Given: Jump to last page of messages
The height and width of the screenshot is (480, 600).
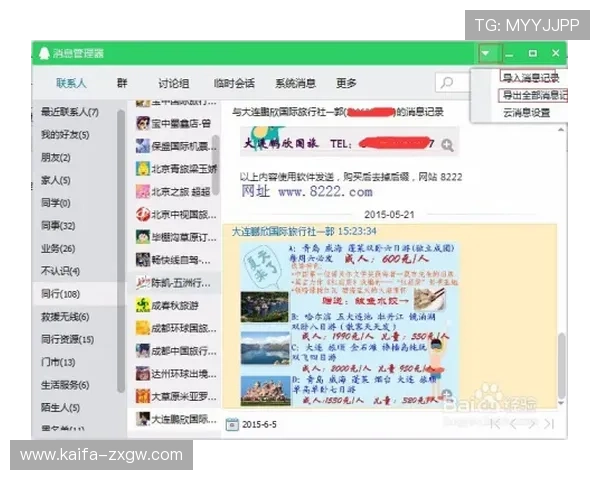Looking at the screenshot, I should 549,424.
